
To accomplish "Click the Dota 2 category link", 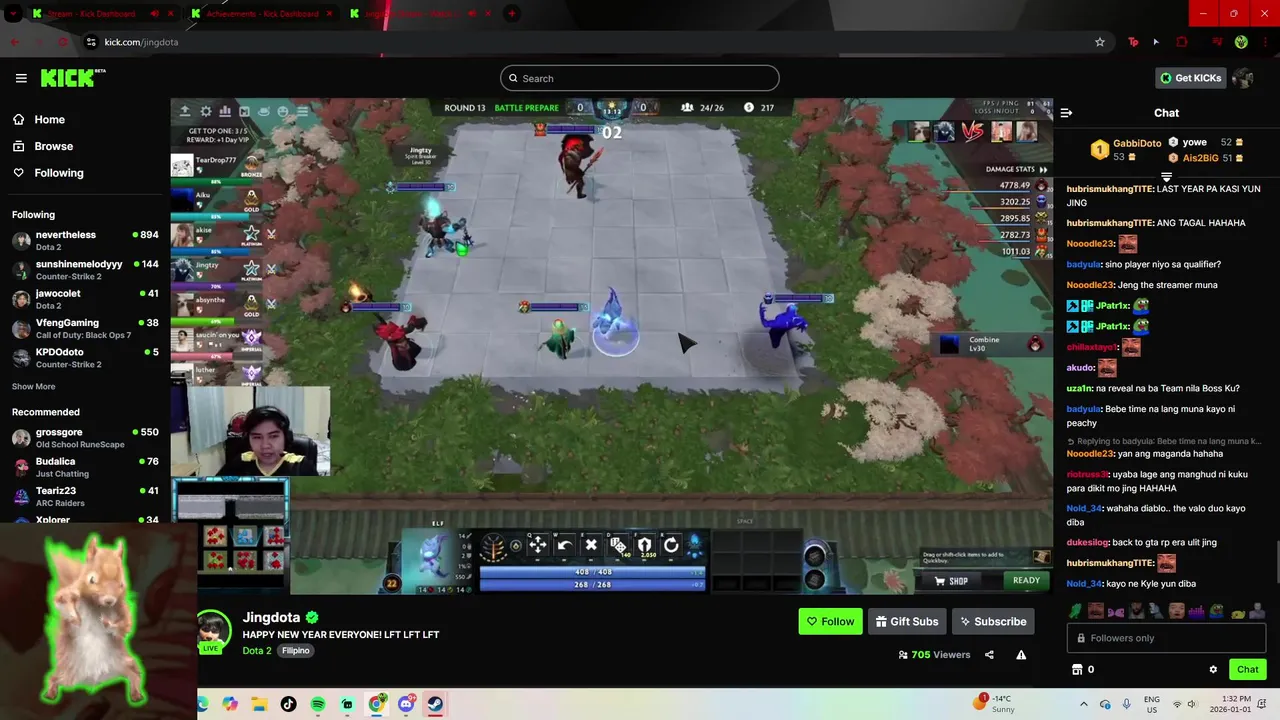I will [257, 650].
